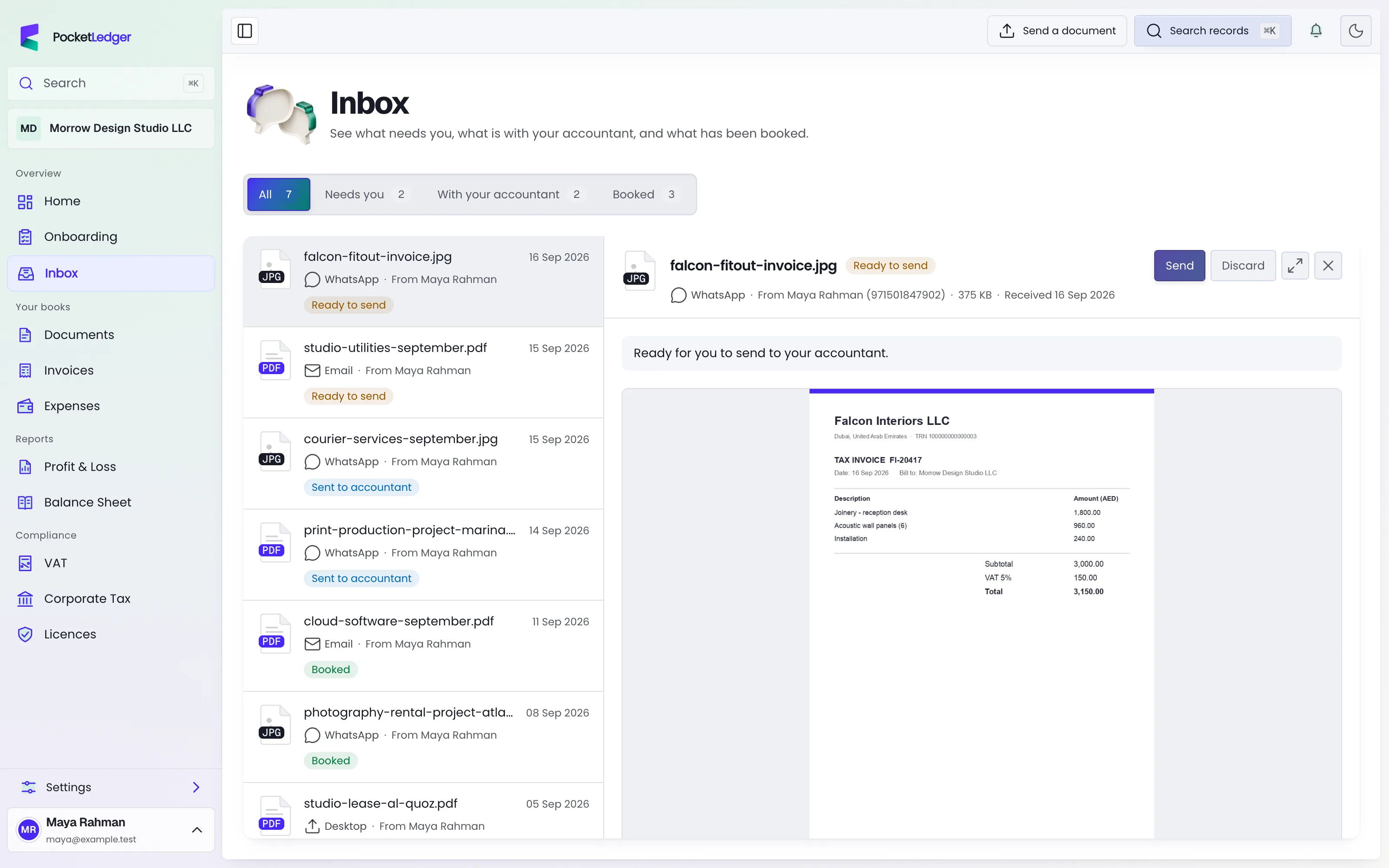
Task: Open cloud-software-september.pdf in the inbox
Action: tap(424, 646)
